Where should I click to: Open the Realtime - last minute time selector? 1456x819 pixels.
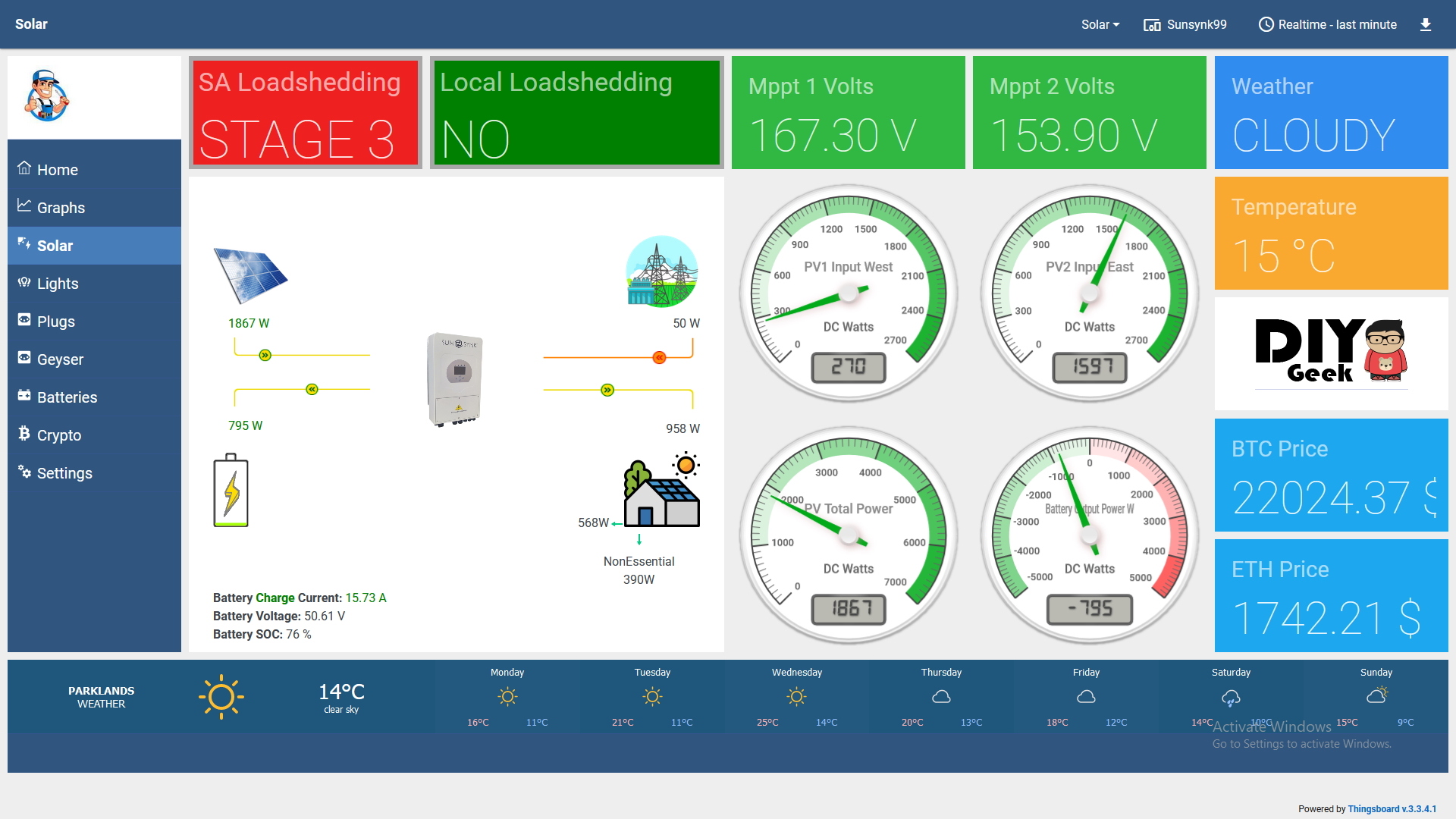pos(1337,24)
